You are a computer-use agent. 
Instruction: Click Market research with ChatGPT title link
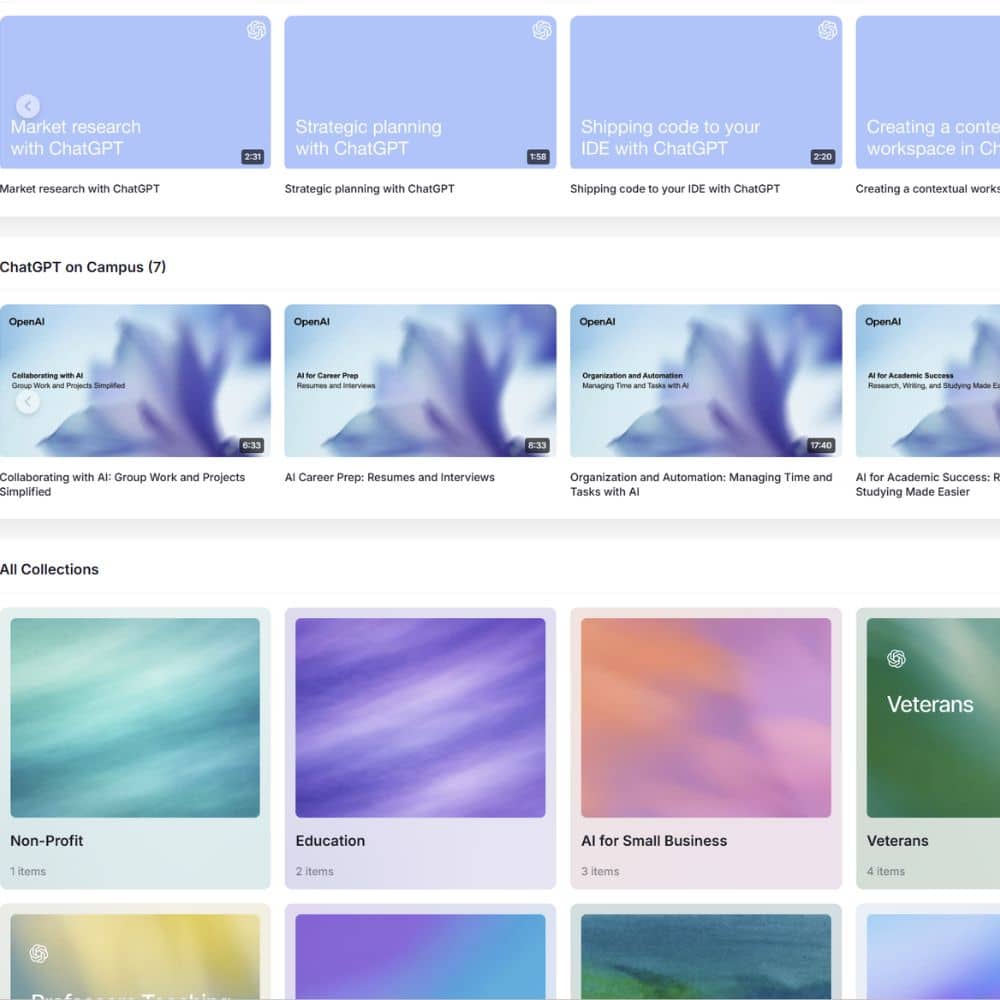coord(80,189)
